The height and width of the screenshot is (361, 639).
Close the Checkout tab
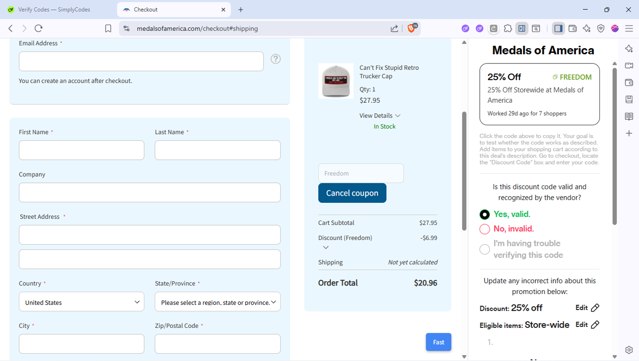pos(223,9)
